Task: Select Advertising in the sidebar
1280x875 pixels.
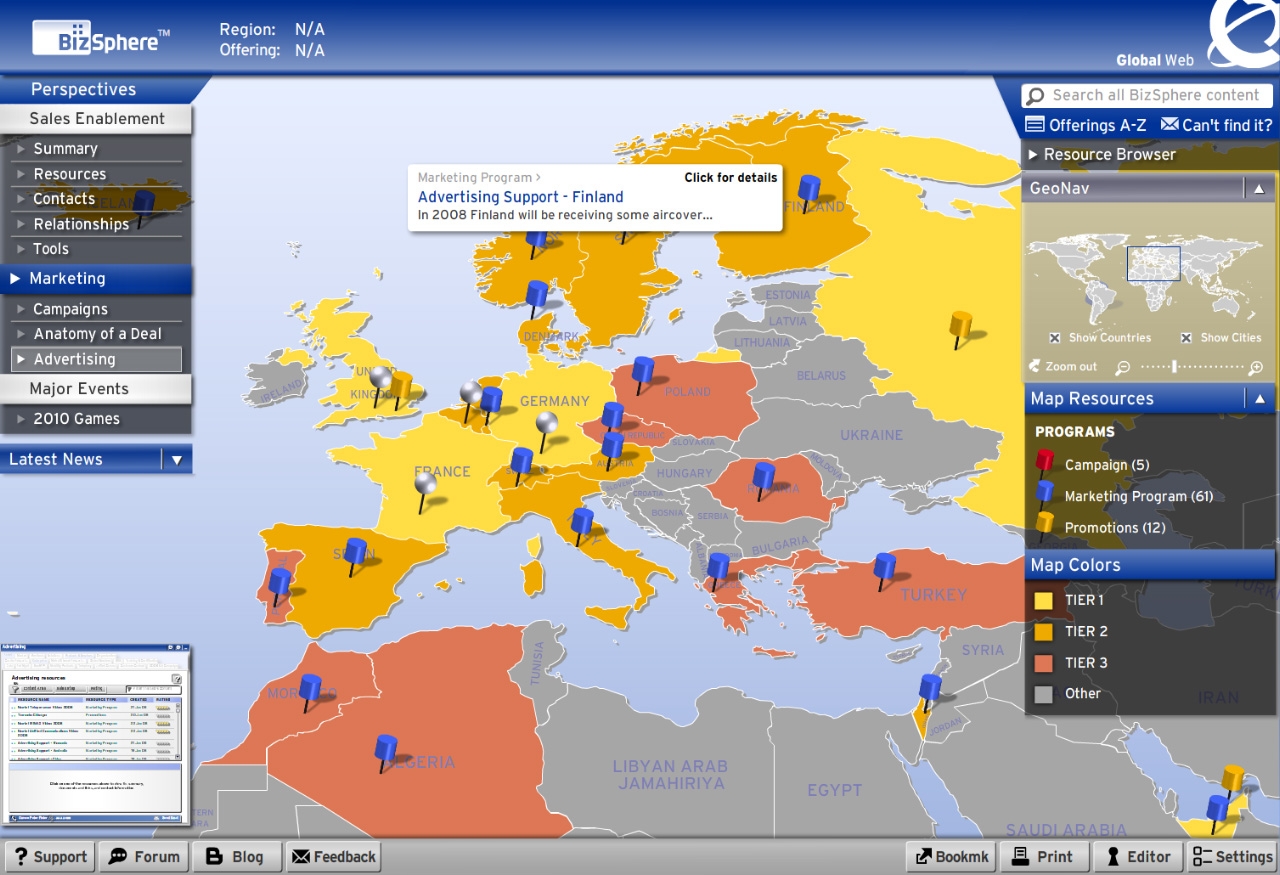Action: (x=97, y=359)
